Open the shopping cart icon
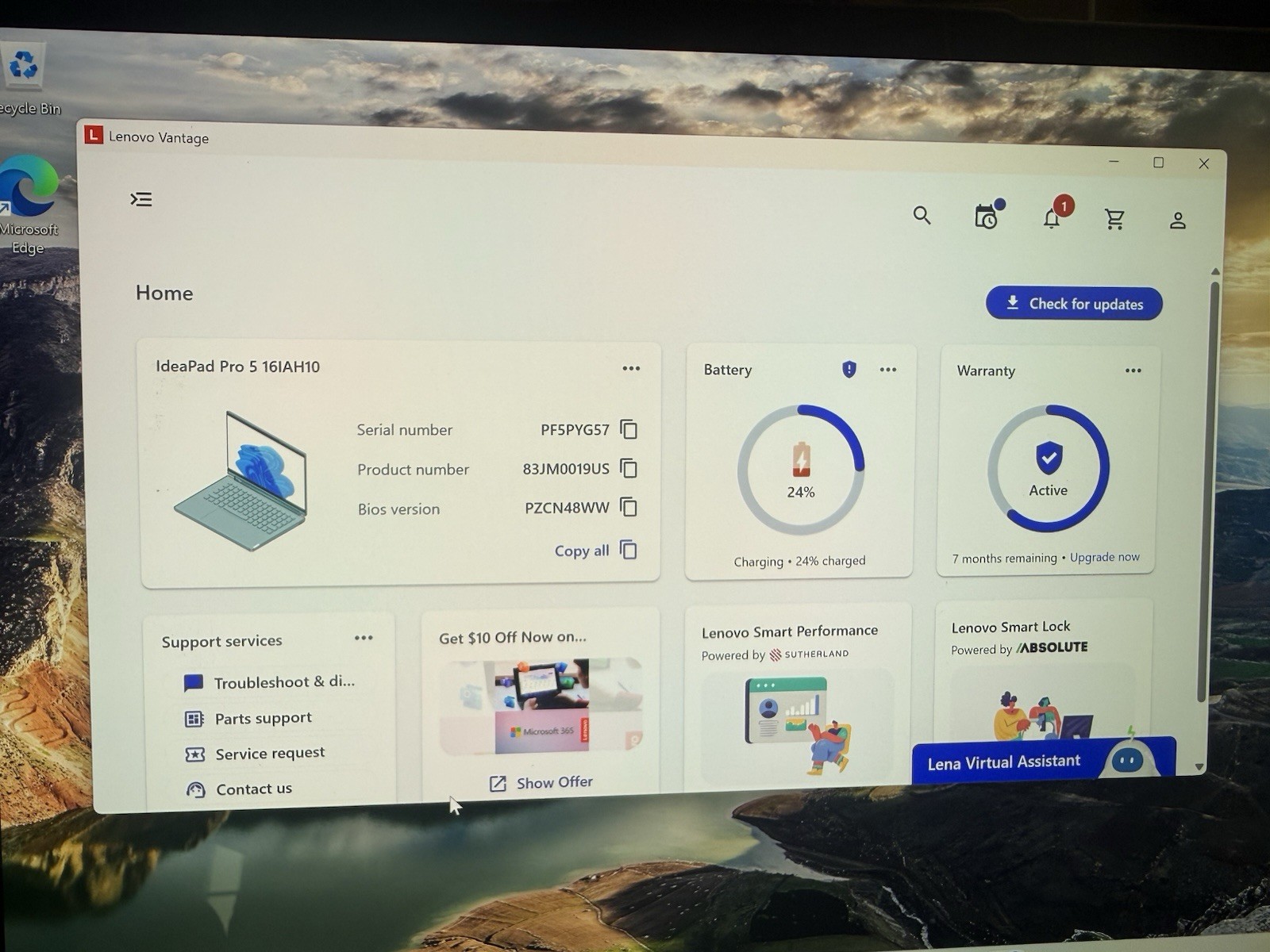The width and height of the screenshot is (1270, 952). coord(1114,219)
